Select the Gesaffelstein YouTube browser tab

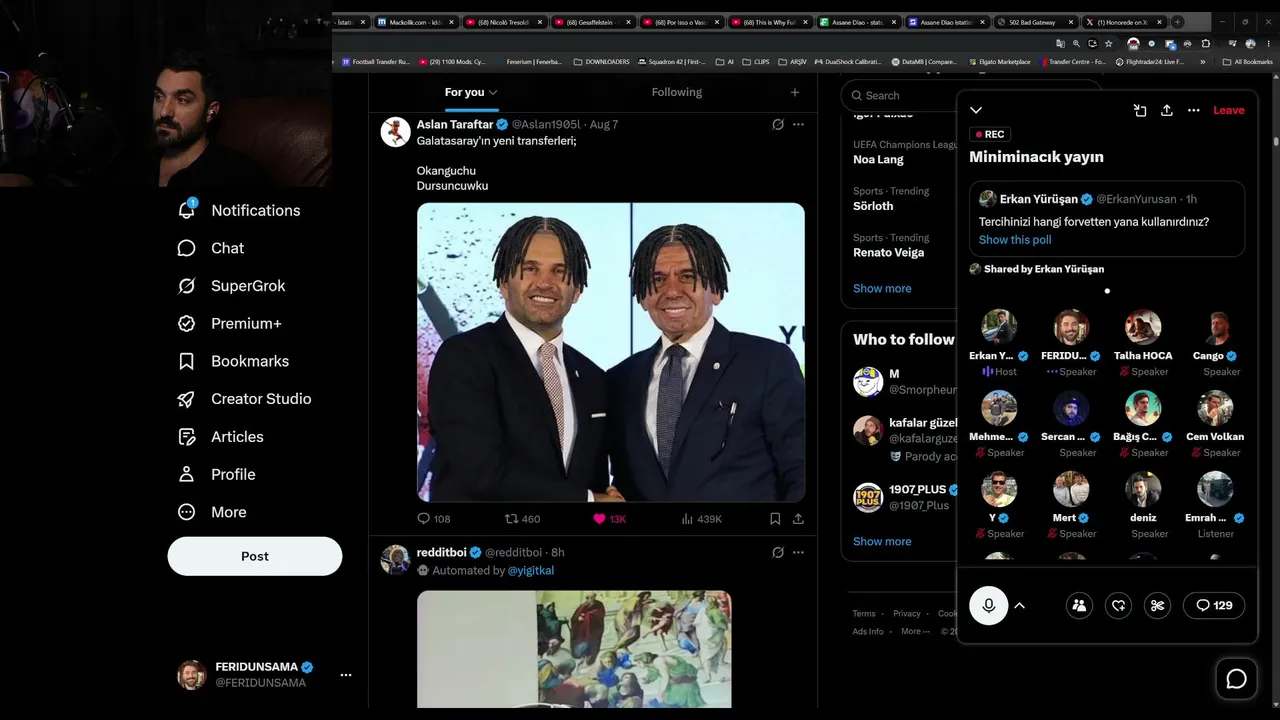(x=594, y=22)
